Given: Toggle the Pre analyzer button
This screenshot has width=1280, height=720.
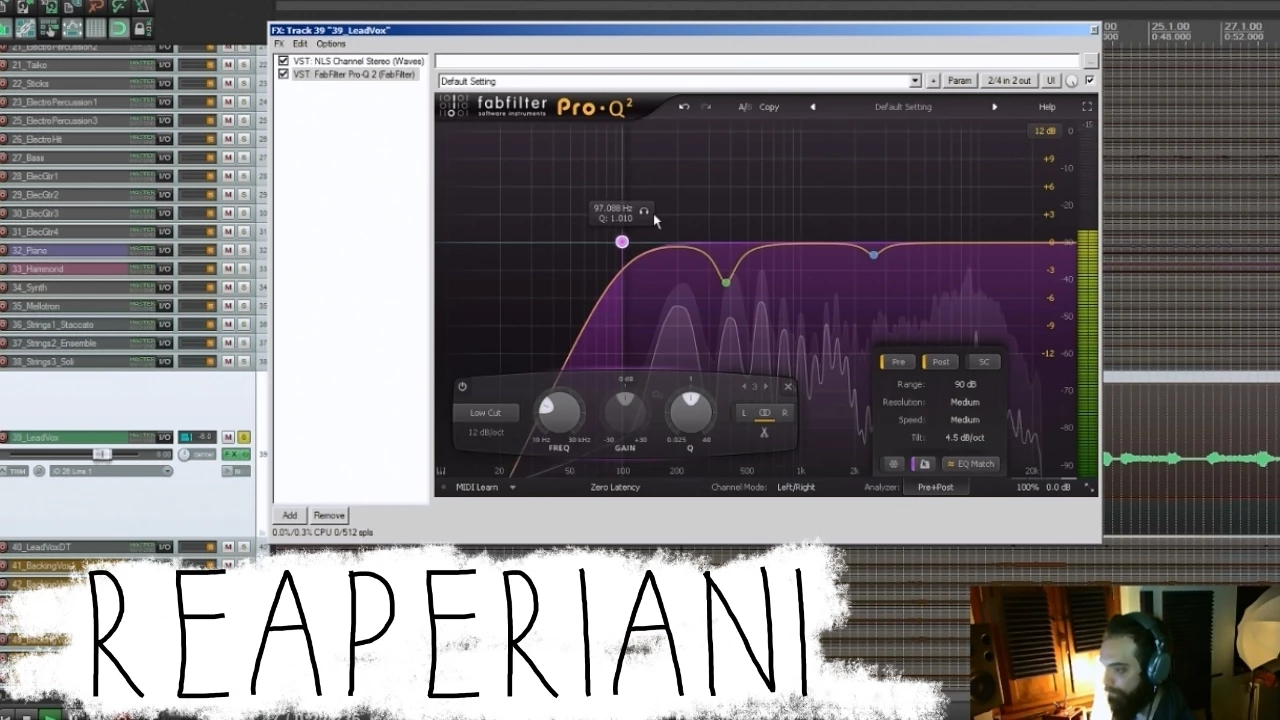Looking at the screenshot, I should [x=898, y=362].
